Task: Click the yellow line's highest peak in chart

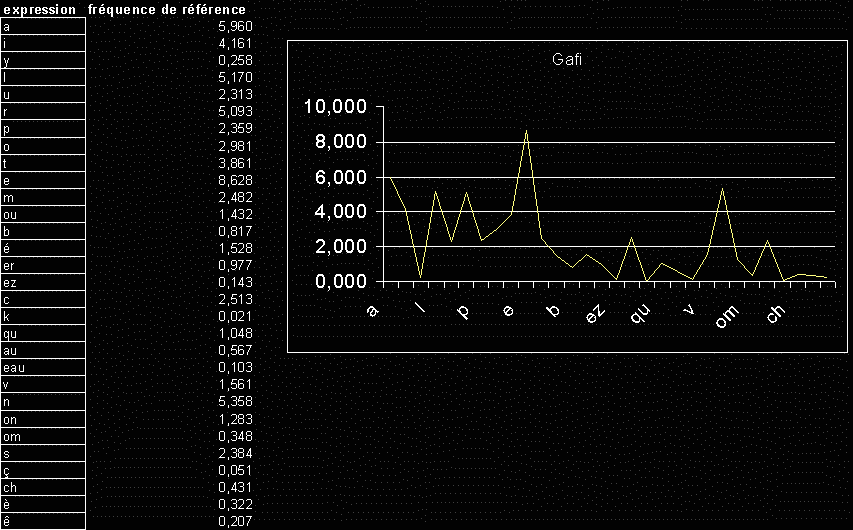Action: 526,131
